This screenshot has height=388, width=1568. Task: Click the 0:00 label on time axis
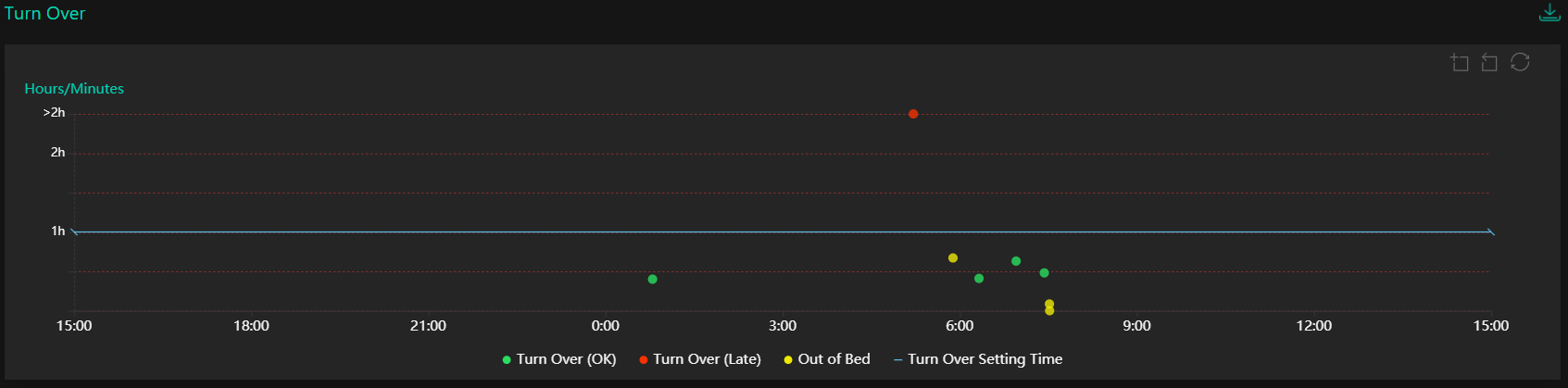coord(605,326)
